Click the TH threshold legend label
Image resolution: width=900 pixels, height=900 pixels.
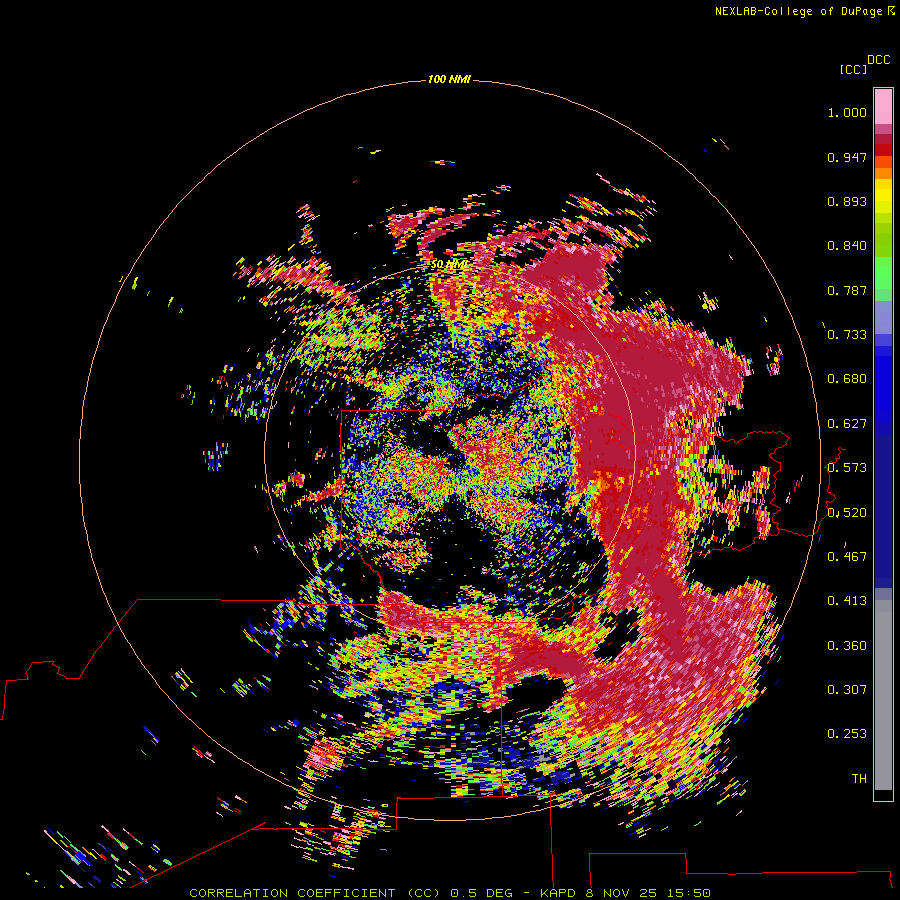click(x=859, y=779)
